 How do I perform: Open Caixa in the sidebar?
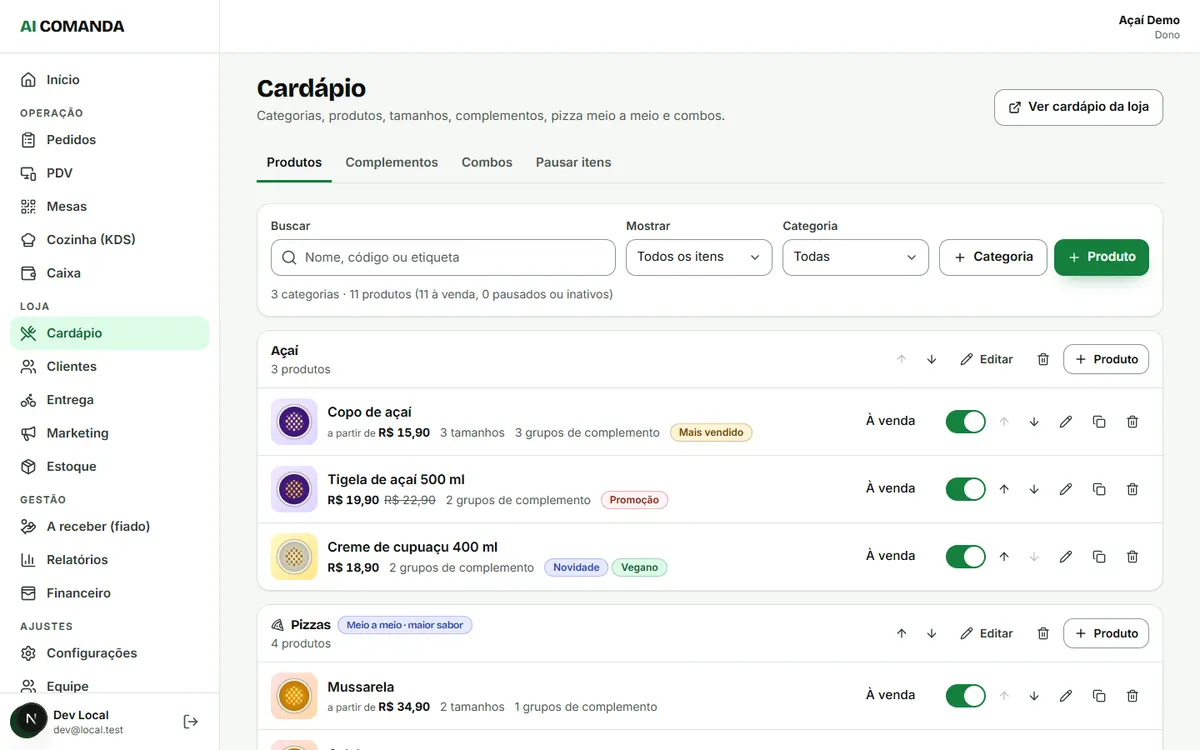110,273
